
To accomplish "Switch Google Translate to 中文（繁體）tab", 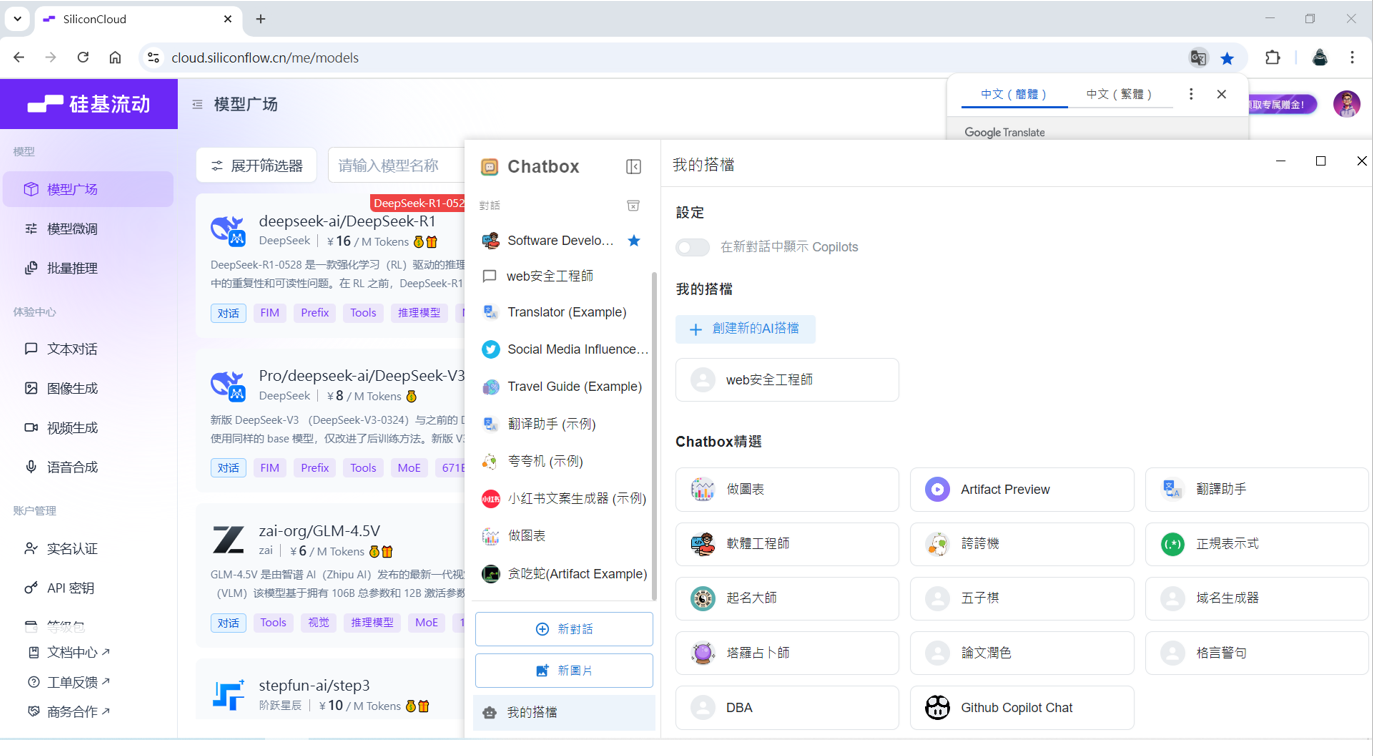I will pos(1119,94).
